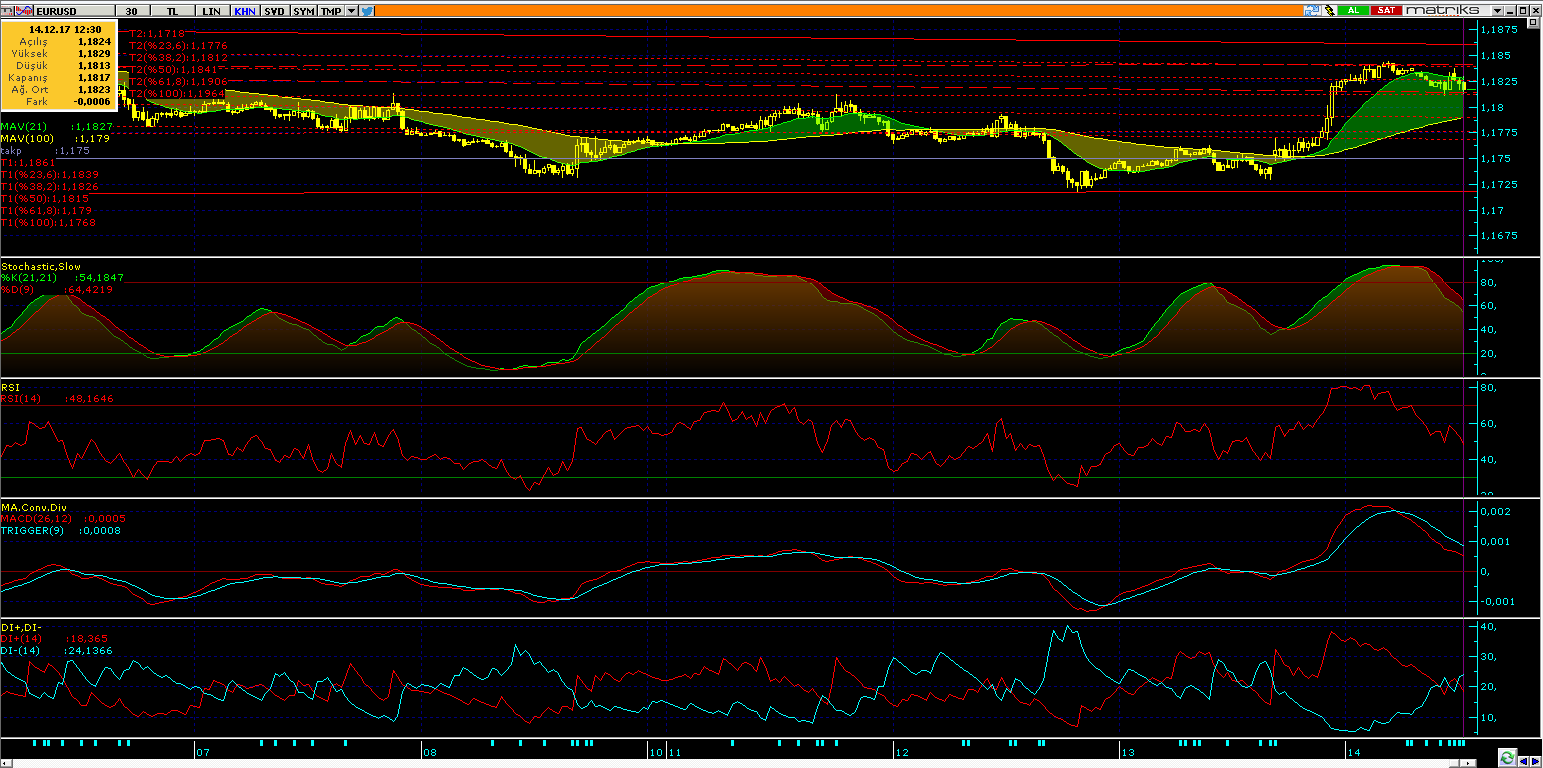Click the red SAT sell button

(x=1385, y=10)
